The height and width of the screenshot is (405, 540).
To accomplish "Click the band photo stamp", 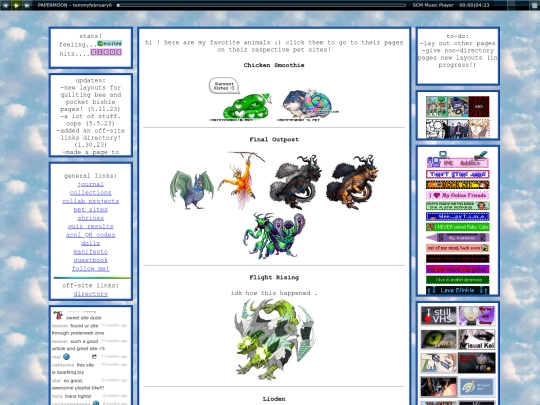I will pos(458,128).
